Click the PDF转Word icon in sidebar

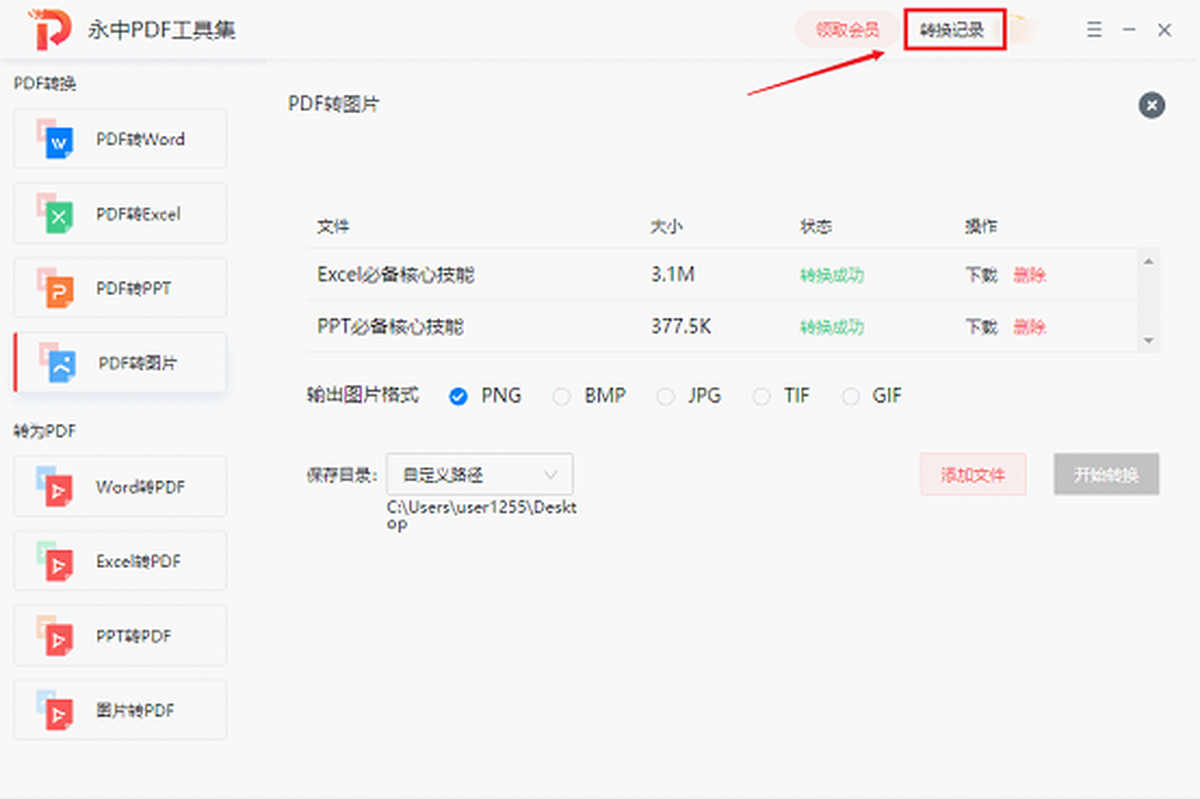point(56,139)
